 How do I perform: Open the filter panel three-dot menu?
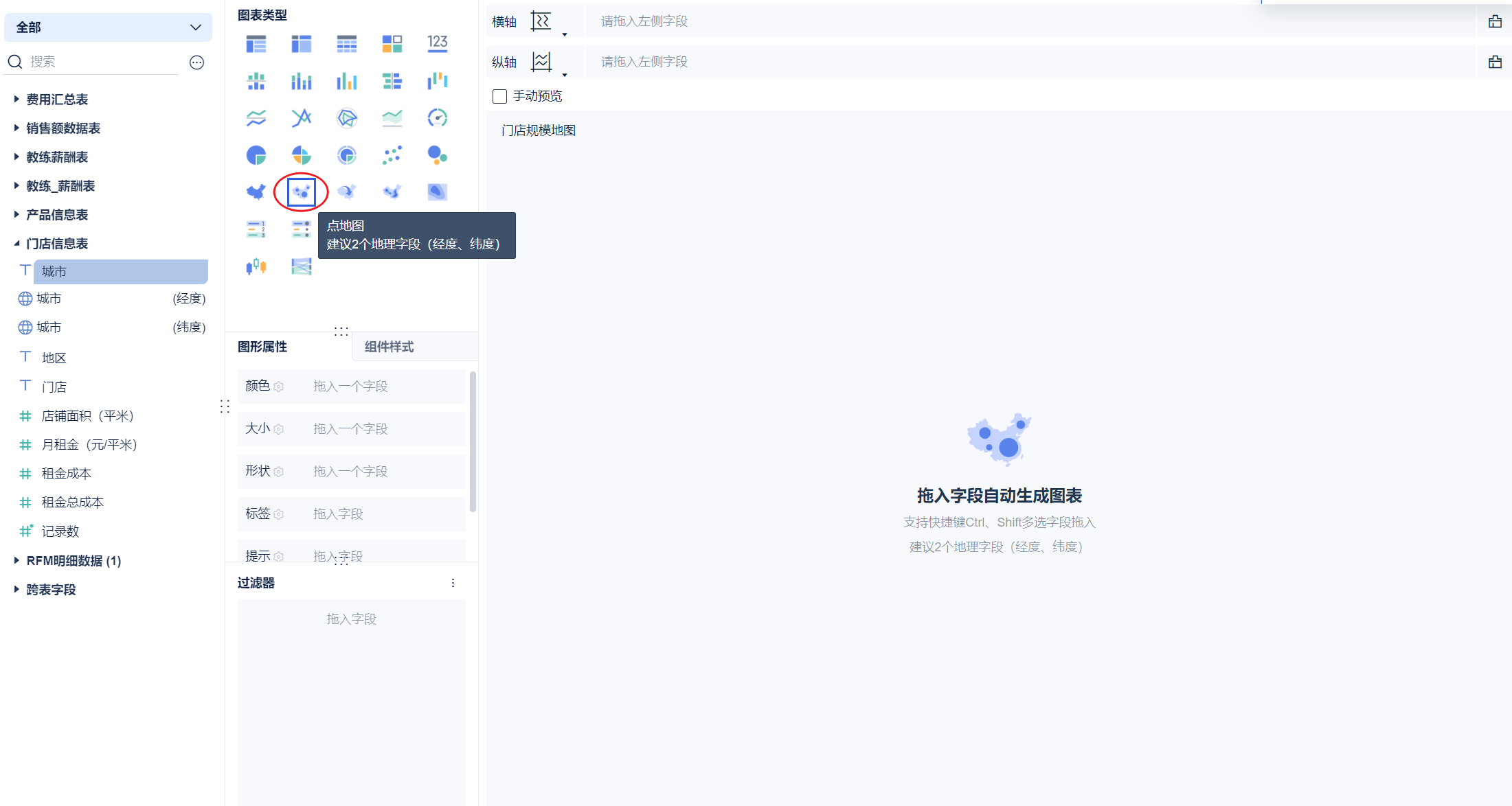click(453, 583)
